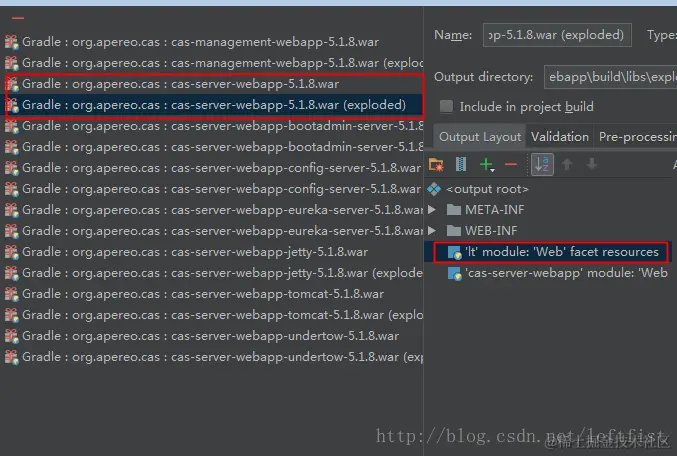
Task: Select 'lt' module: 'Web' facet resources
Action: pos(561,252)
